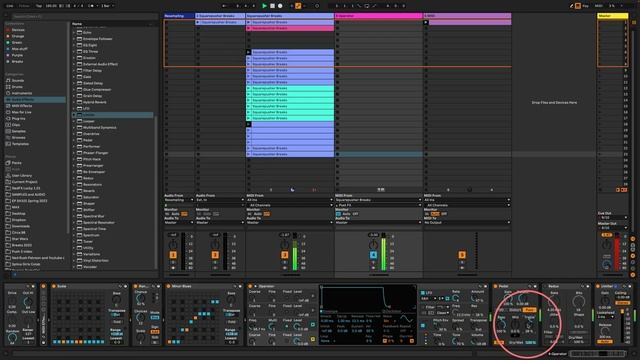Open Audio From Resampling dropdown

coord(179,200)
